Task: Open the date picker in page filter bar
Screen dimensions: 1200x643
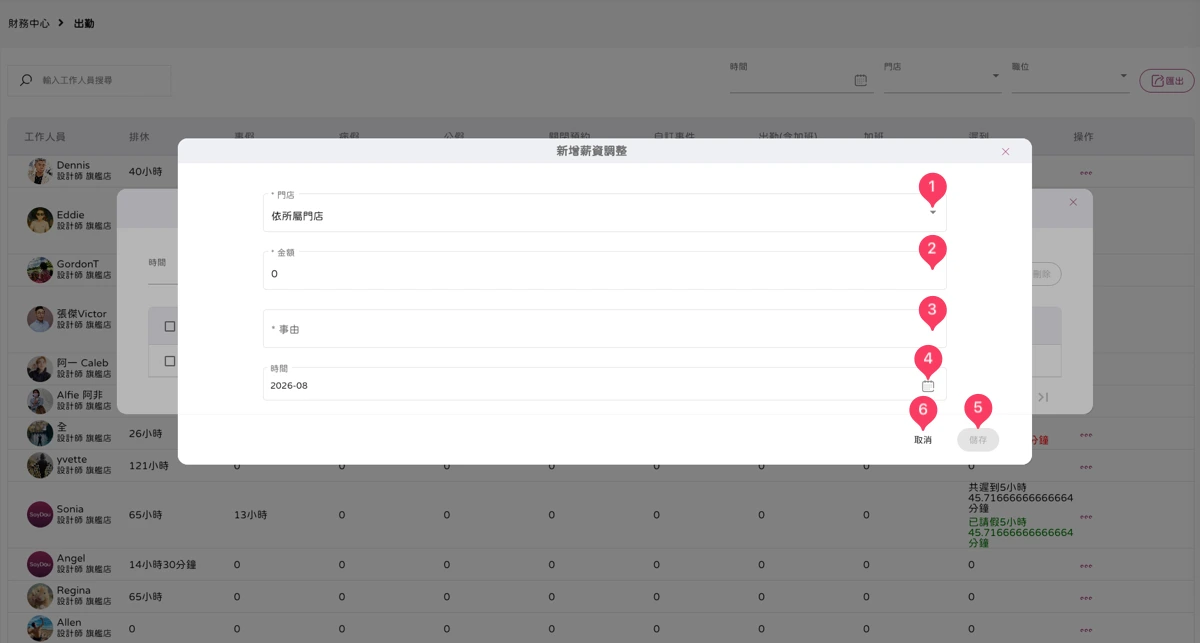Action: point(860,80)
